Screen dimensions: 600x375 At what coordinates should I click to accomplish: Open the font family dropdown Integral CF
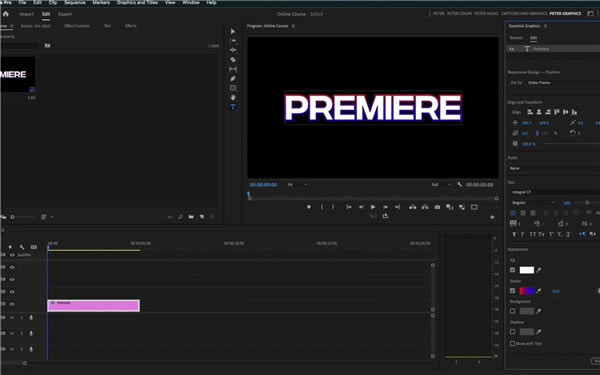pyautogui.click(x=555, y=192)
